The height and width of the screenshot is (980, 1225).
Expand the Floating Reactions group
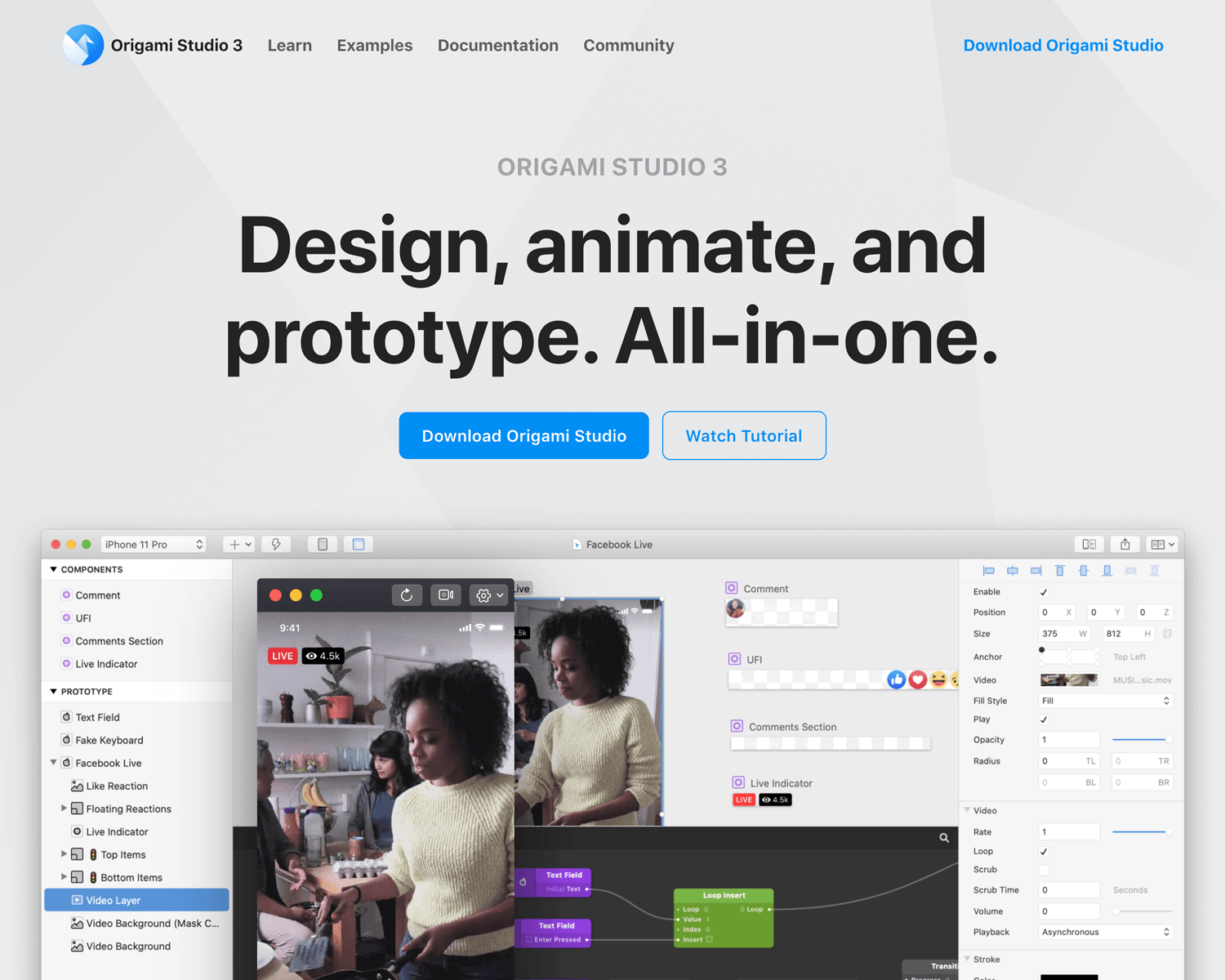64,808
